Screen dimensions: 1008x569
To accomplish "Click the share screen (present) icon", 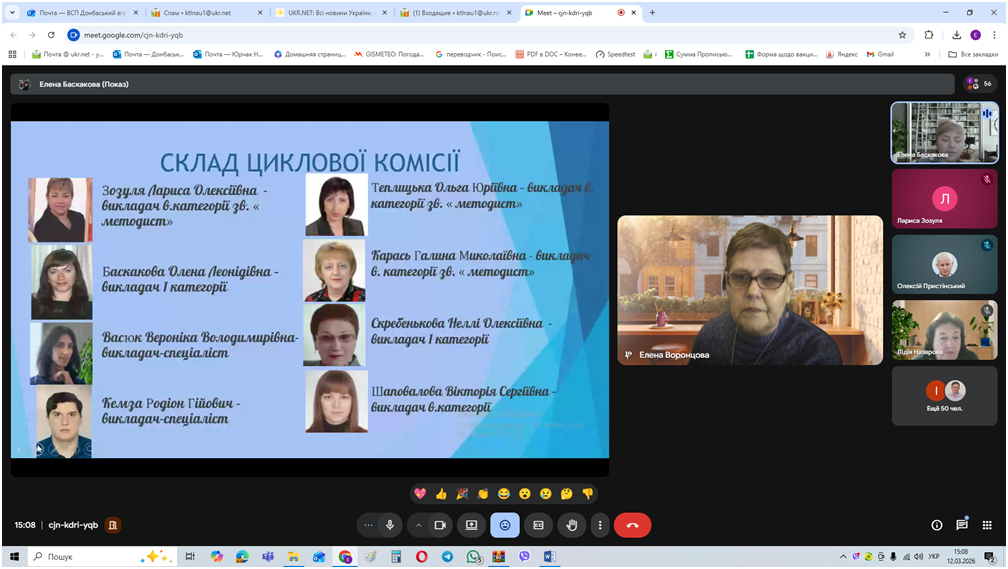I will coord(471,525).
